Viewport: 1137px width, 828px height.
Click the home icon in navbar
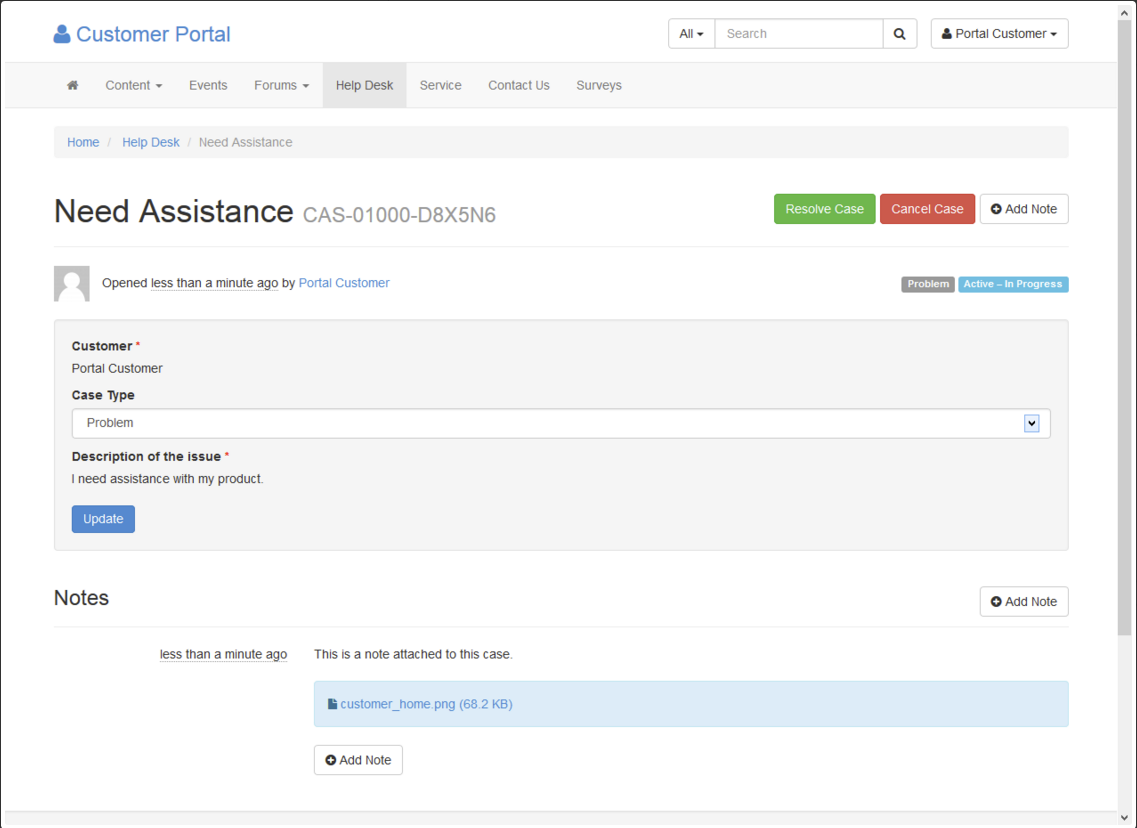(x=72, y=85)
